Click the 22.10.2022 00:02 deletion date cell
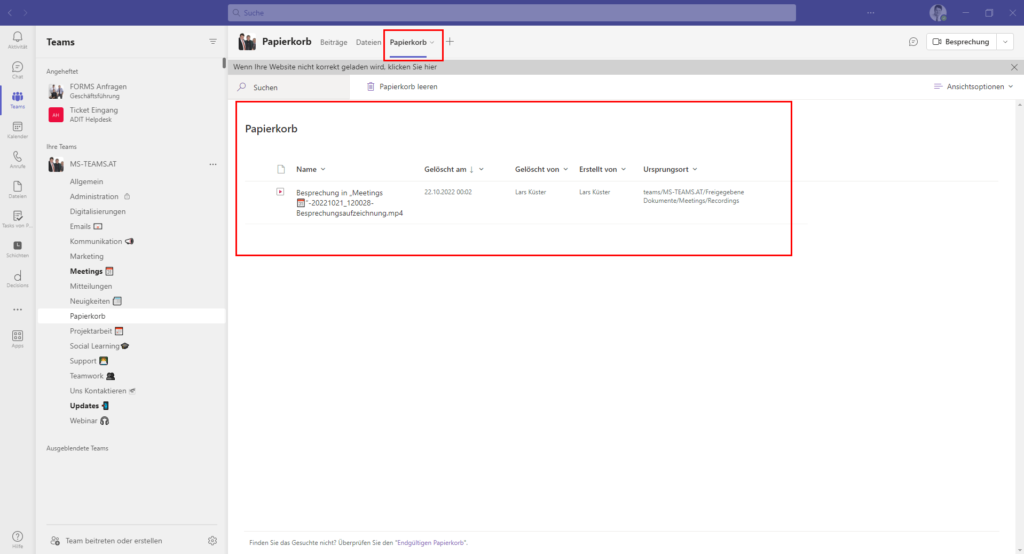 448,192
